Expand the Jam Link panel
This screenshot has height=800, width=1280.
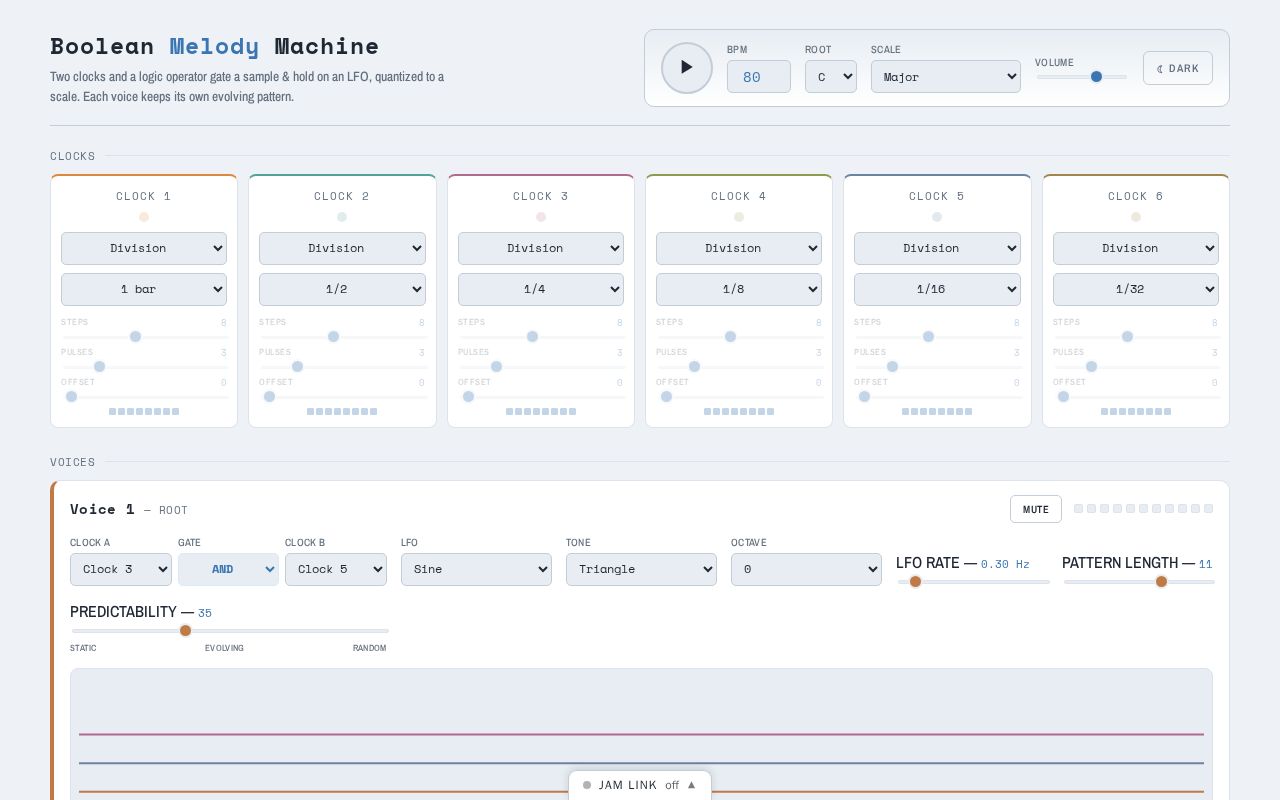[x=640, y=785]
